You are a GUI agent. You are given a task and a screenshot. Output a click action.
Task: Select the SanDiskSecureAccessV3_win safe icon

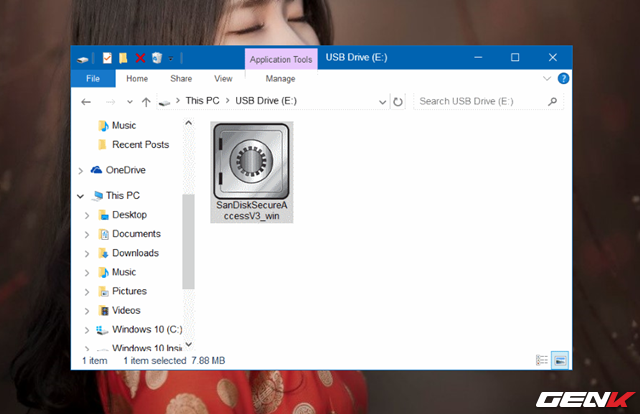[x=251, y=162]
